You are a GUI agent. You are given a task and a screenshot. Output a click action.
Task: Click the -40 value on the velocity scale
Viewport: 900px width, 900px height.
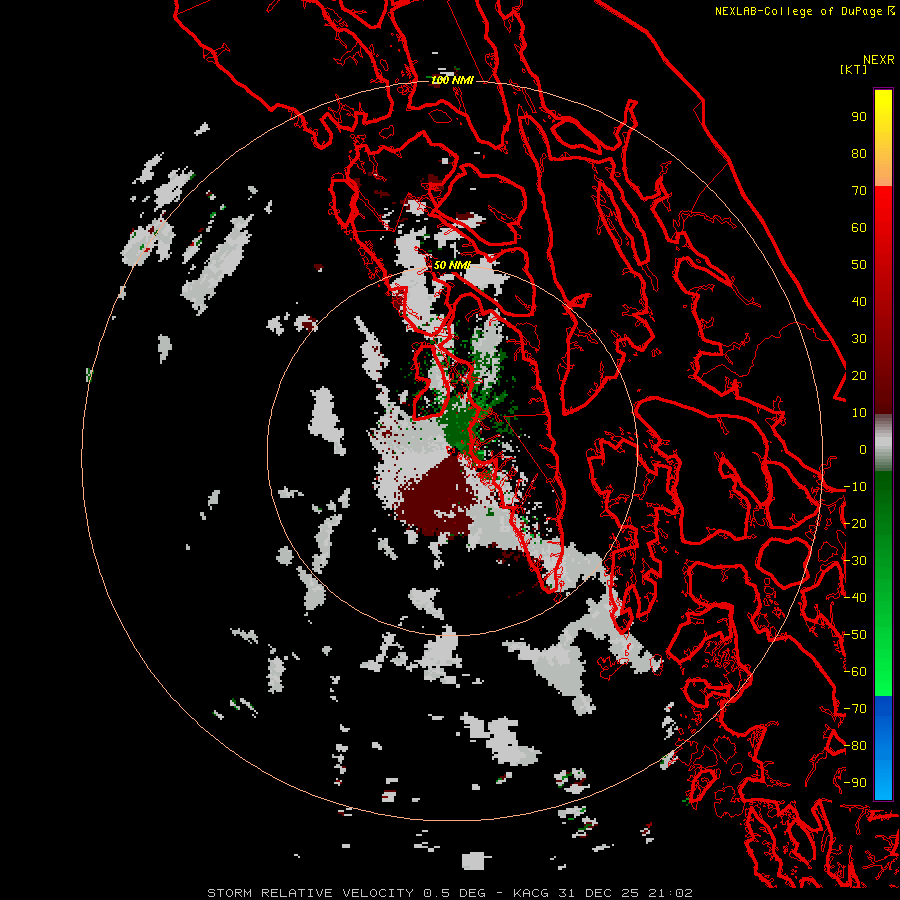[855, 598]
